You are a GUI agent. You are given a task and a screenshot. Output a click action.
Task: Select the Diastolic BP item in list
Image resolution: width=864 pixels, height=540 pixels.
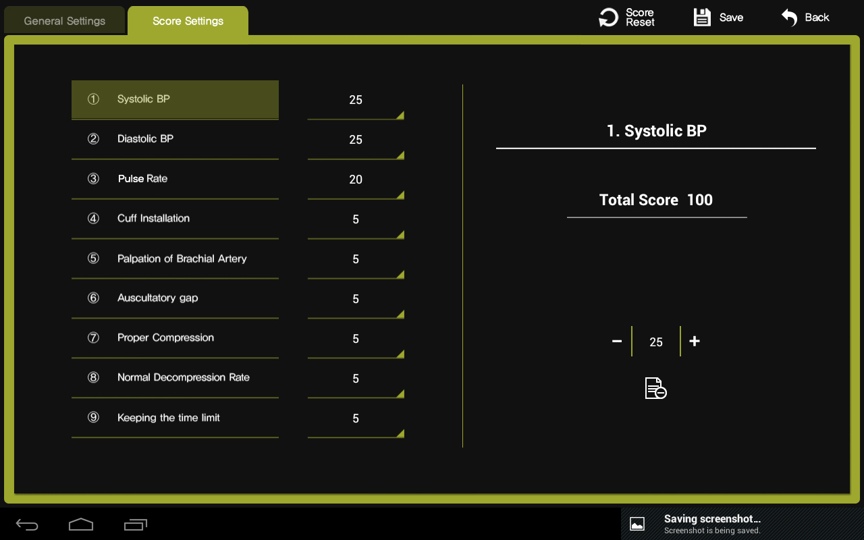[175, 139]
